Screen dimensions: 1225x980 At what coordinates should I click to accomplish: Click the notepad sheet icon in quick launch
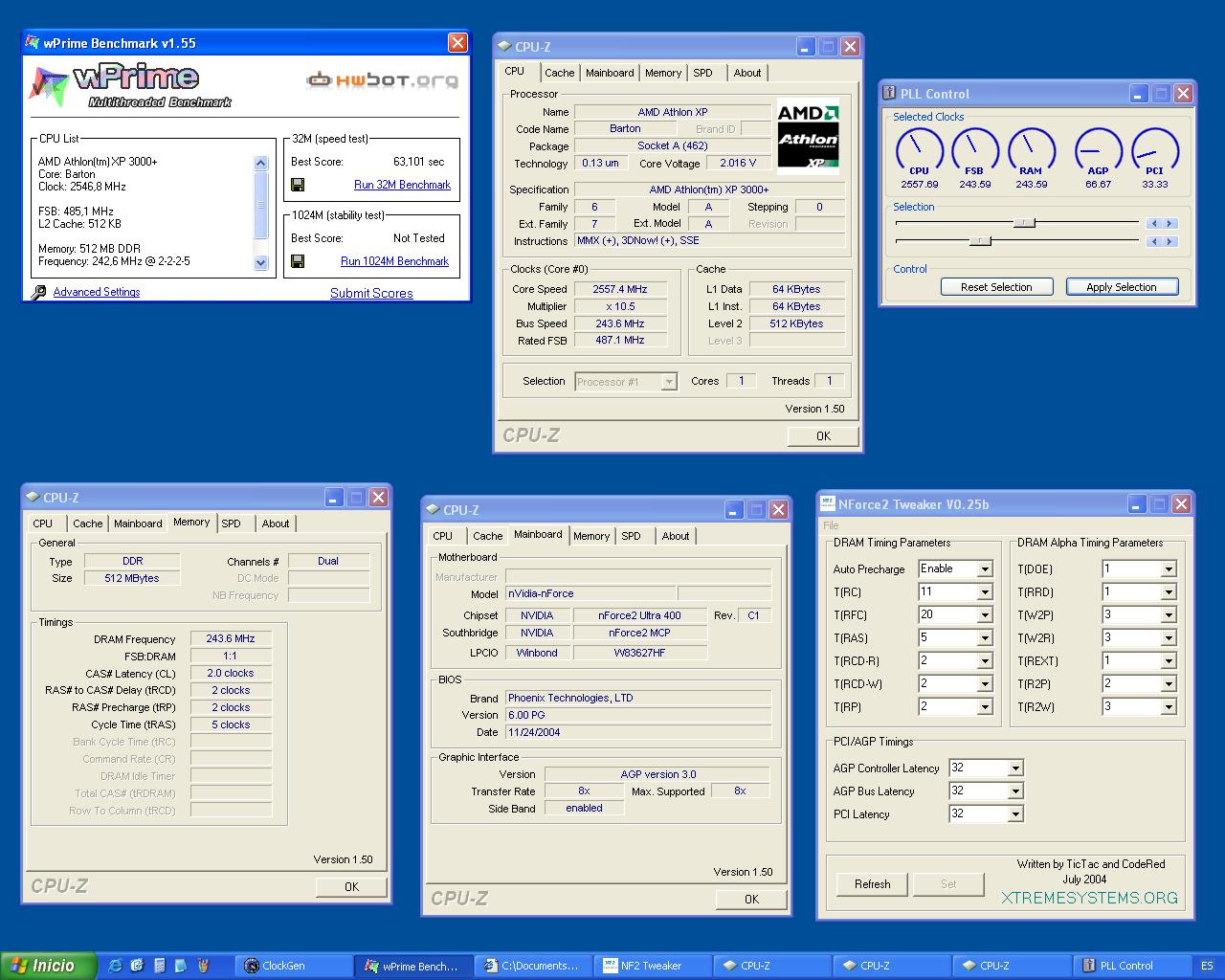(180, 966)
